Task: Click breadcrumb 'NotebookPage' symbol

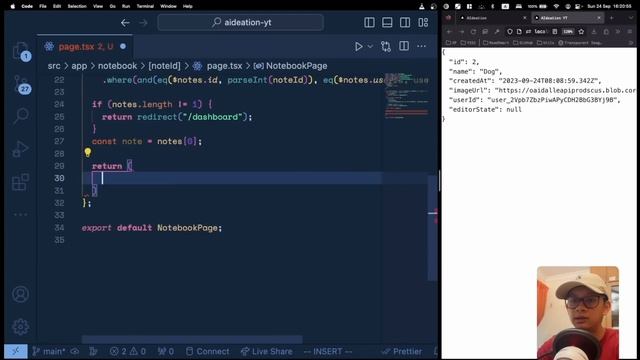Action: click(x=296, y=66)
